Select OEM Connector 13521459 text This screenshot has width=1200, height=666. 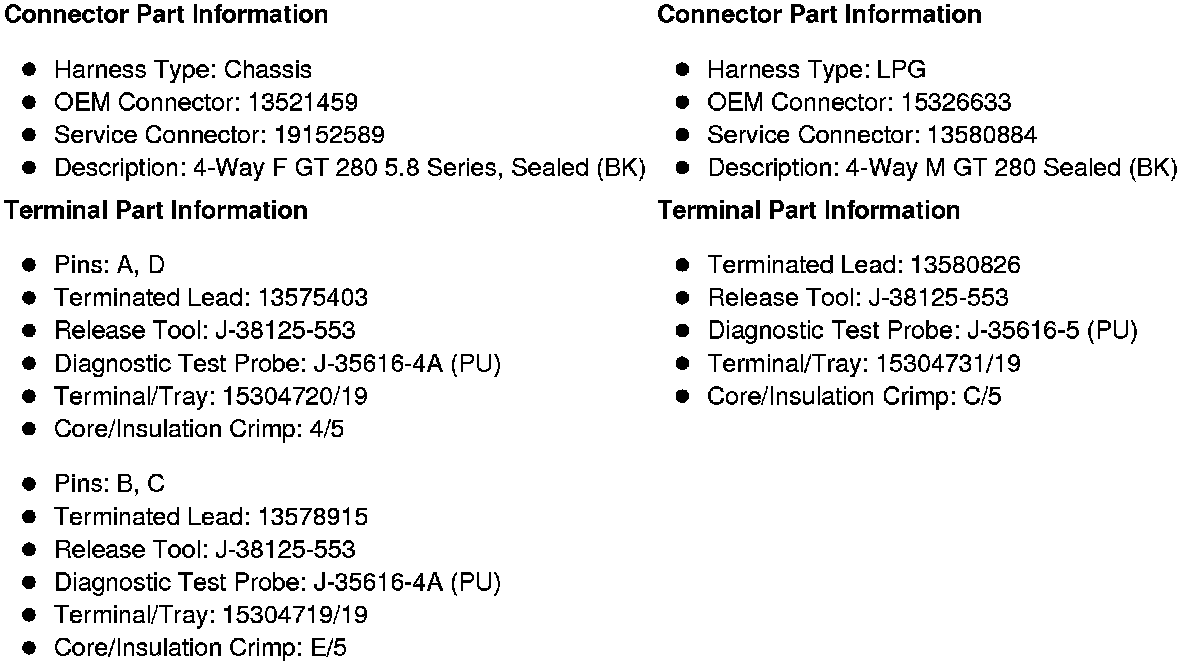click(206, 103)
